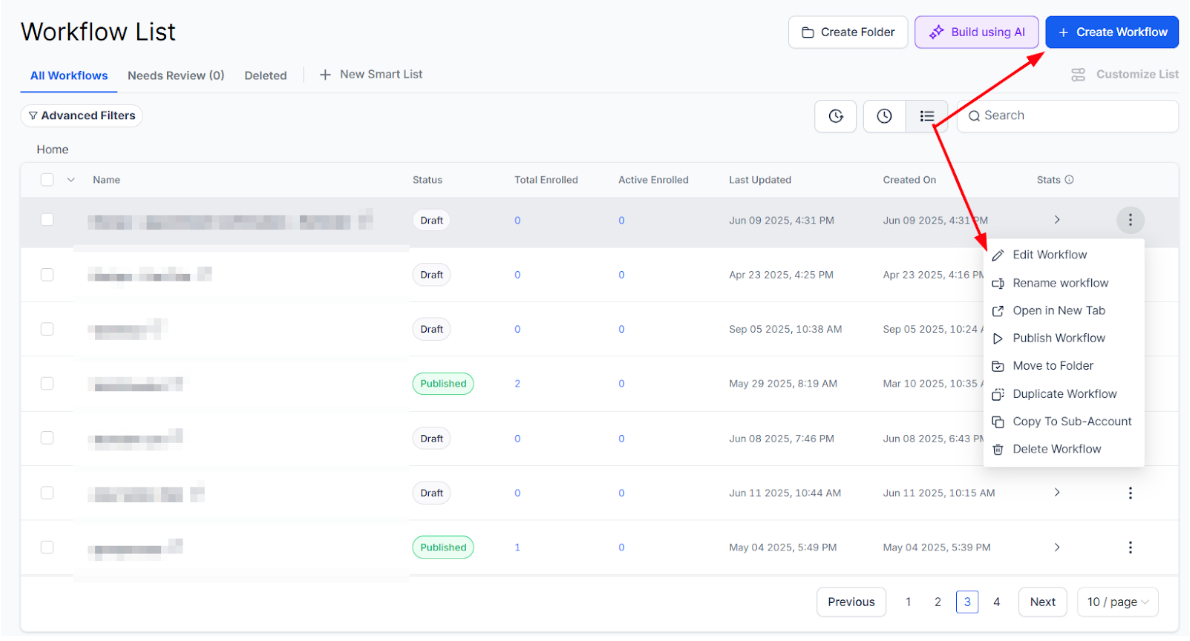Image resolution: width=1190 pixels, height=641 pixels.
Task: Expand the chevron beside the header checkbox
Action: coord(71,180)
